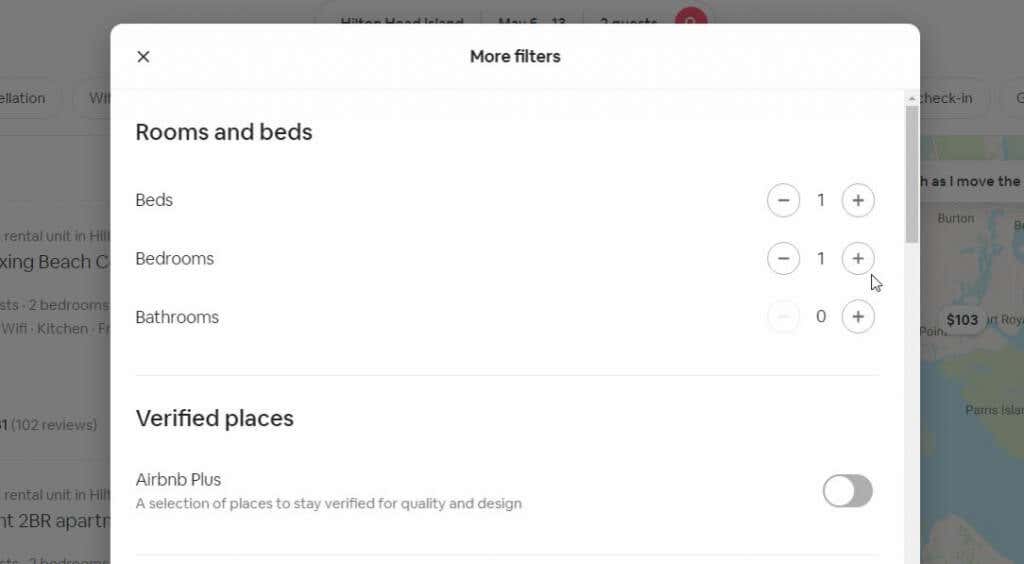Close the More filters dialog
The image size is (1024, 564).
(143, 57)
